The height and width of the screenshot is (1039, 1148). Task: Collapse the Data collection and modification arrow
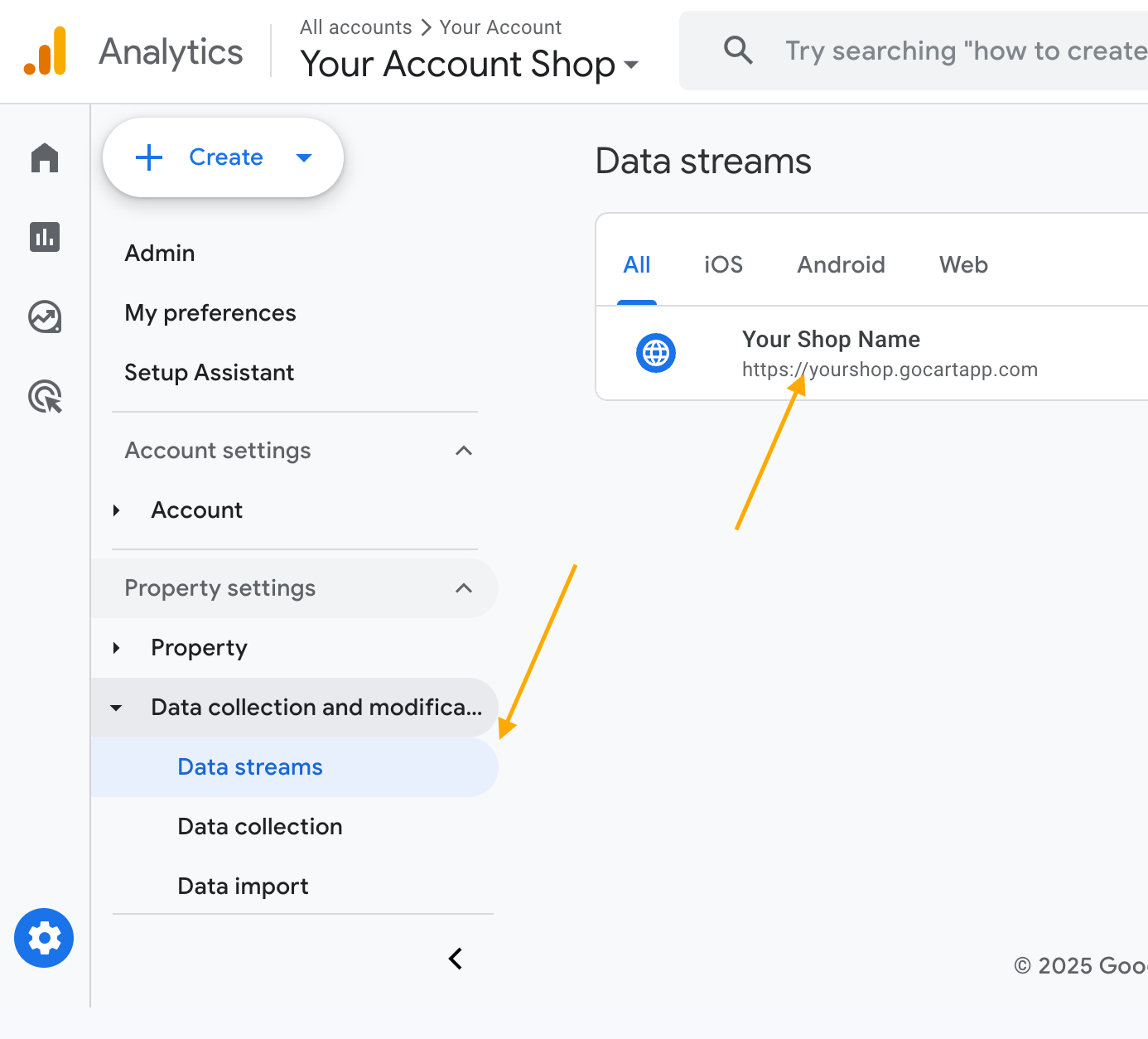click(x=116, y=708)
